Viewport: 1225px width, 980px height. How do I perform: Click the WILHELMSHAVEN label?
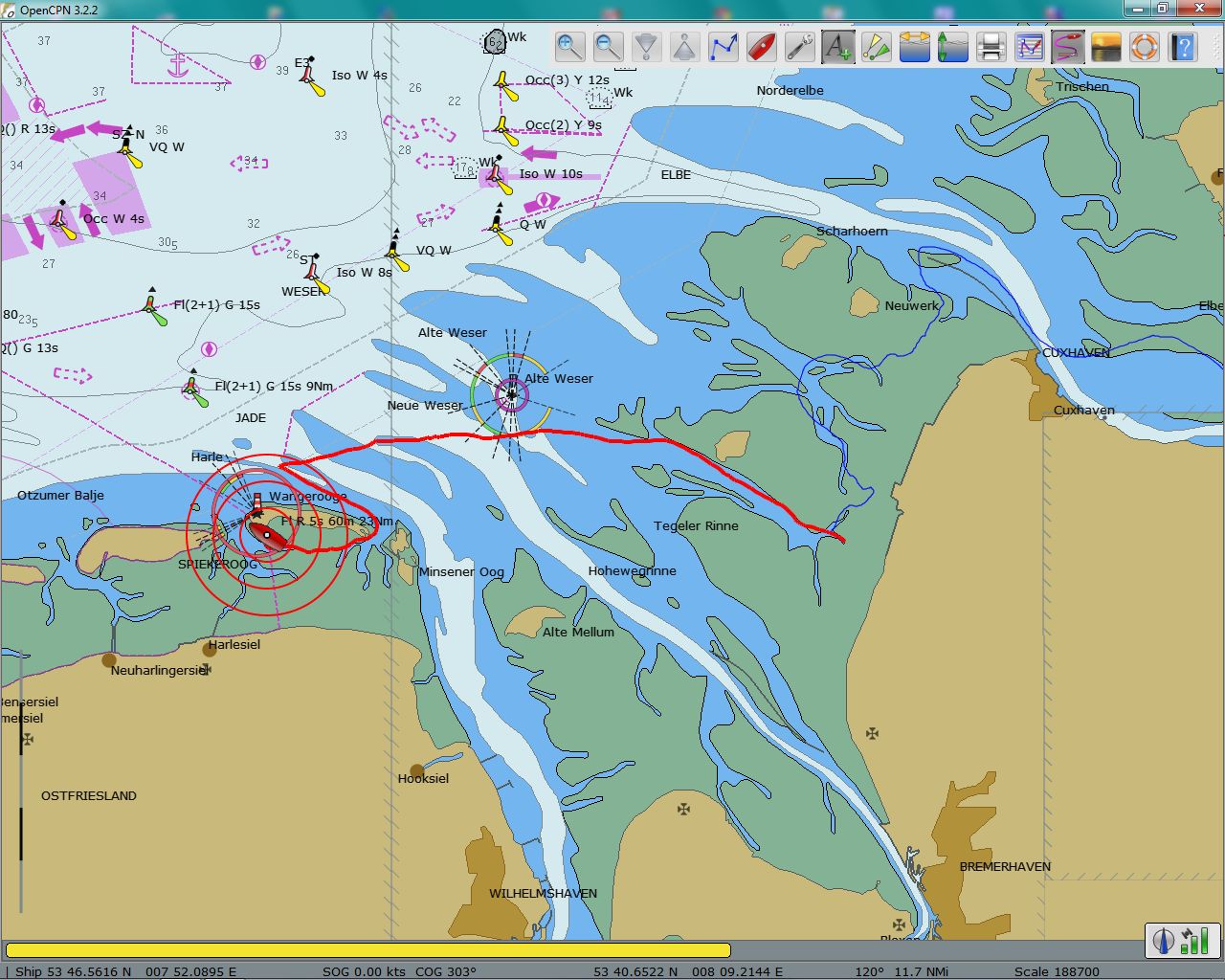click(x=543, y=893)
